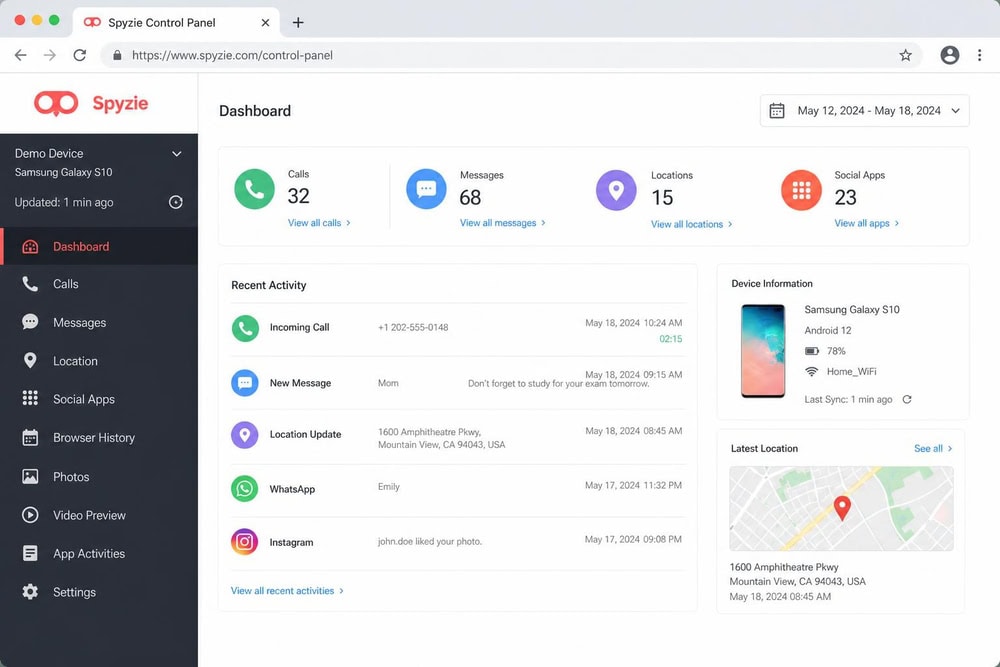Click the Browser History calendar icon
This screenshot has height=667, width=1000.
(x=30, y=437)
